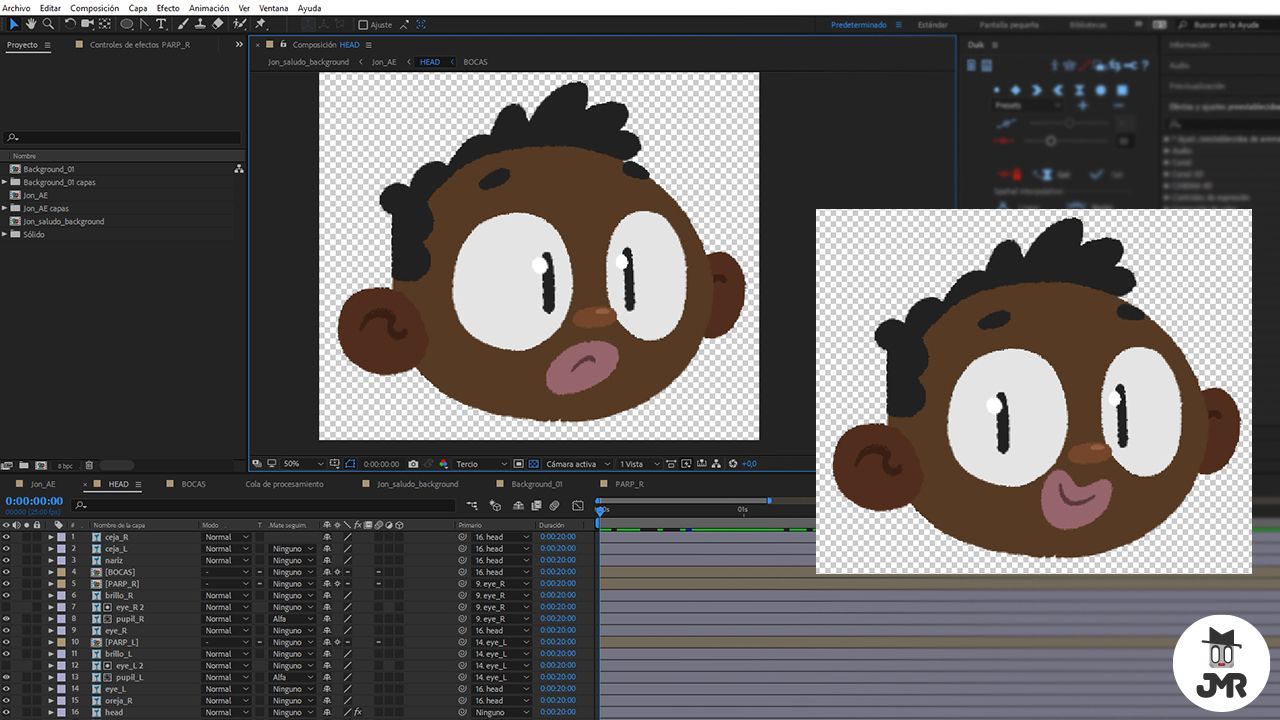The height and width of the screenshot is (720, 1280).
Task: Select the Hand tool in toolbar
Action: click(x=31, y=23)
